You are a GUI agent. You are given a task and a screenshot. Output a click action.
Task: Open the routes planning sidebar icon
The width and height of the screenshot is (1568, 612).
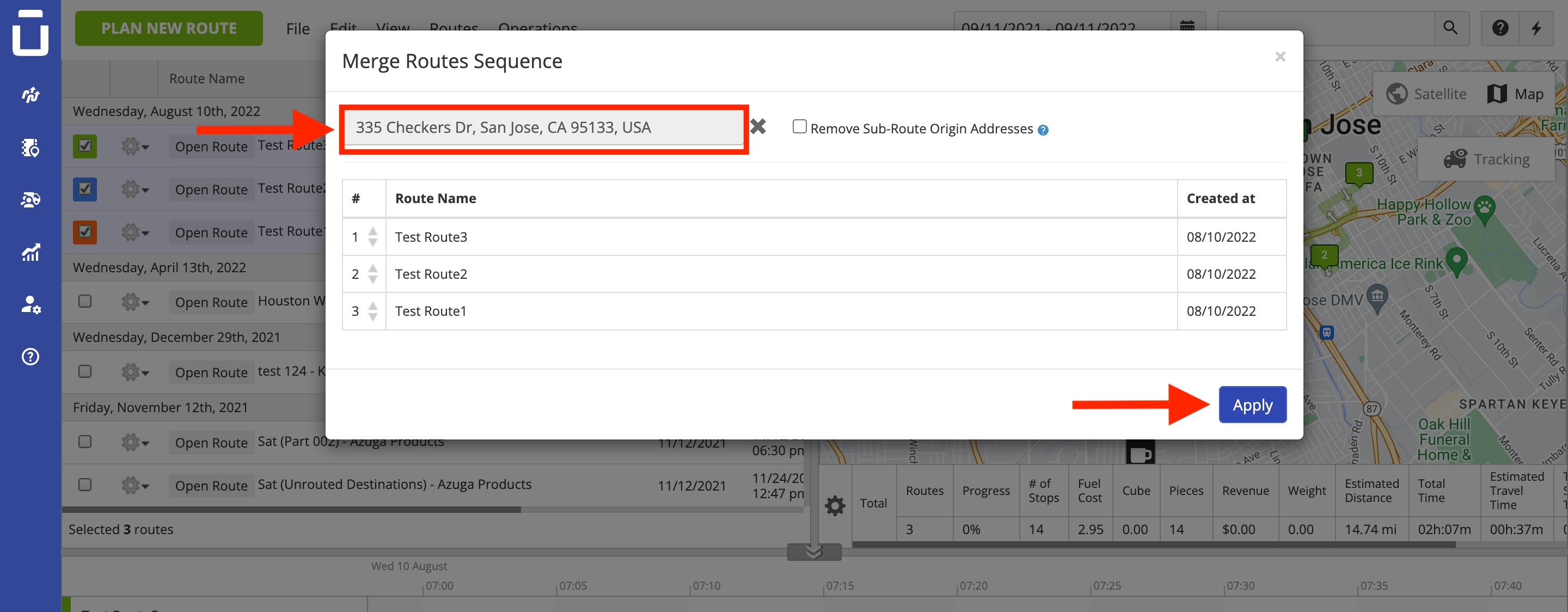pos(30,95)
